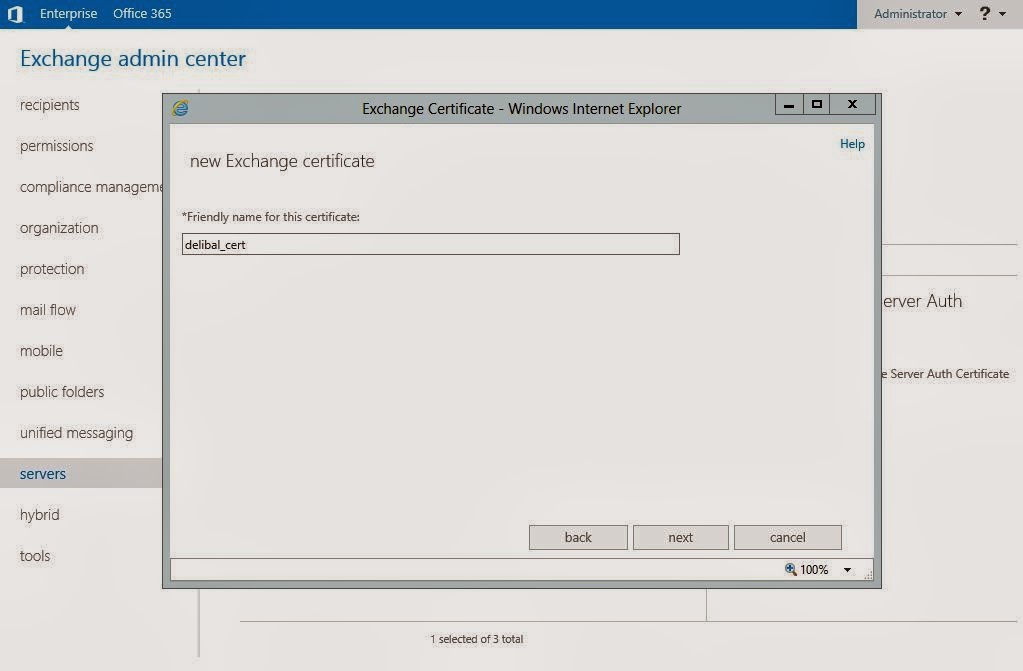Click the Internet Explorer icon in dialog title
Image resolution: width=1023 pixels, height=671 pixels.
click(x=180, y=108)
